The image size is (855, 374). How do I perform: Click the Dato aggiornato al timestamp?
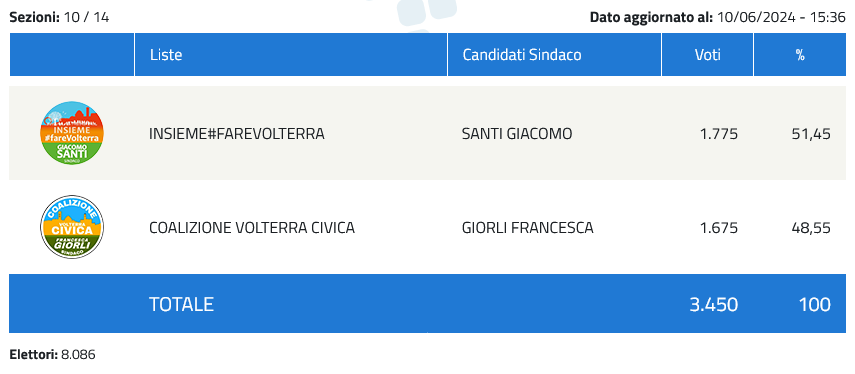tap(718, 17)
